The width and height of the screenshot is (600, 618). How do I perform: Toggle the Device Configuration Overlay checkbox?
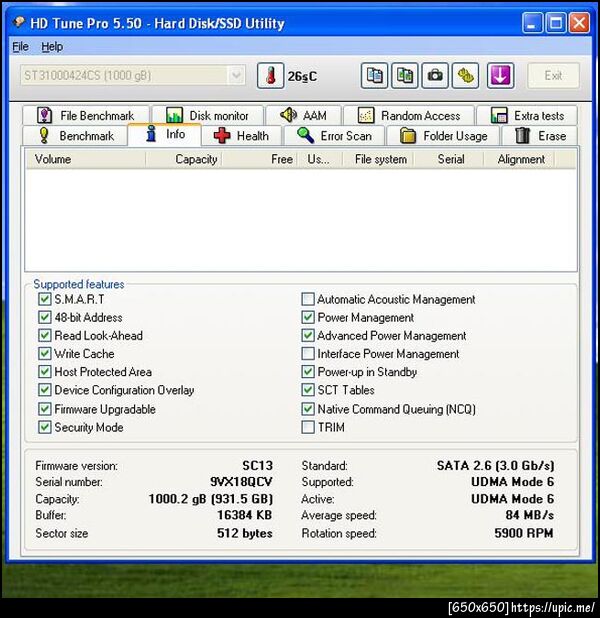[45, 390]
